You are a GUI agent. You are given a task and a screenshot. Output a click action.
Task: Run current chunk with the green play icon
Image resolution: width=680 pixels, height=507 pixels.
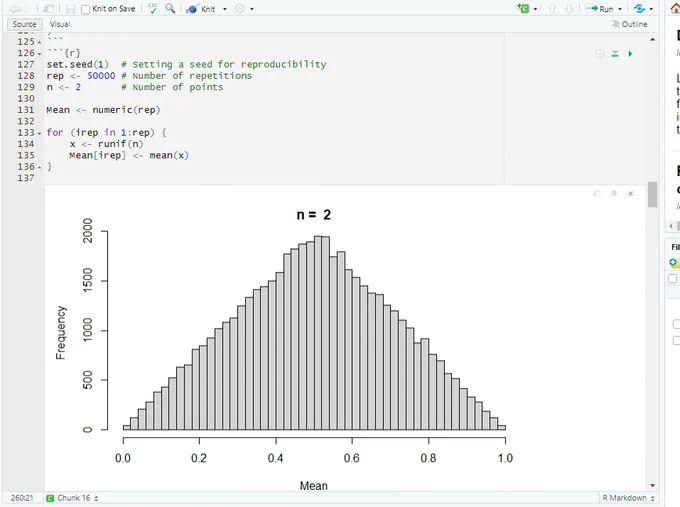click(x=630, y=54)
